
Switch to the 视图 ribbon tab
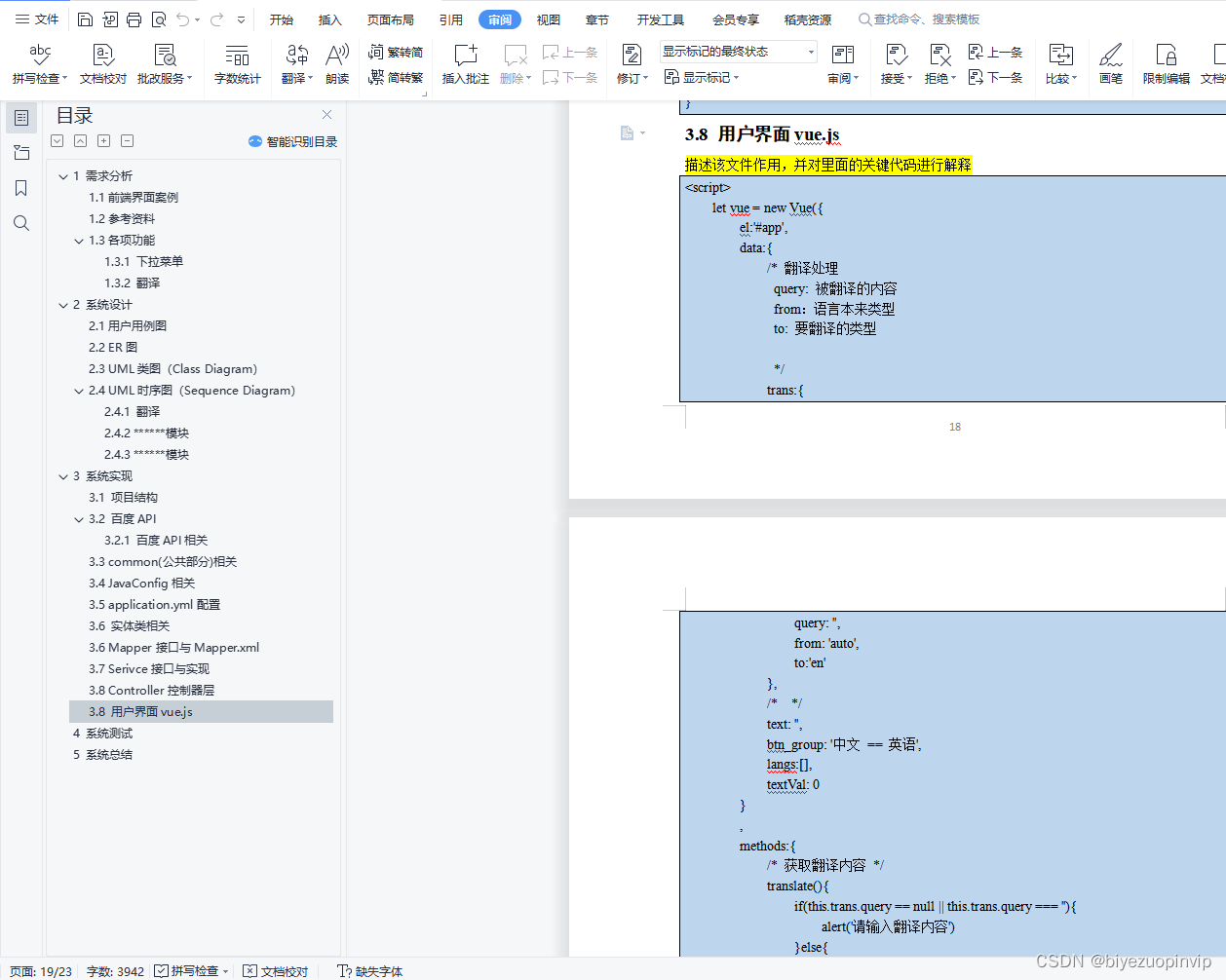click(548, 18)
